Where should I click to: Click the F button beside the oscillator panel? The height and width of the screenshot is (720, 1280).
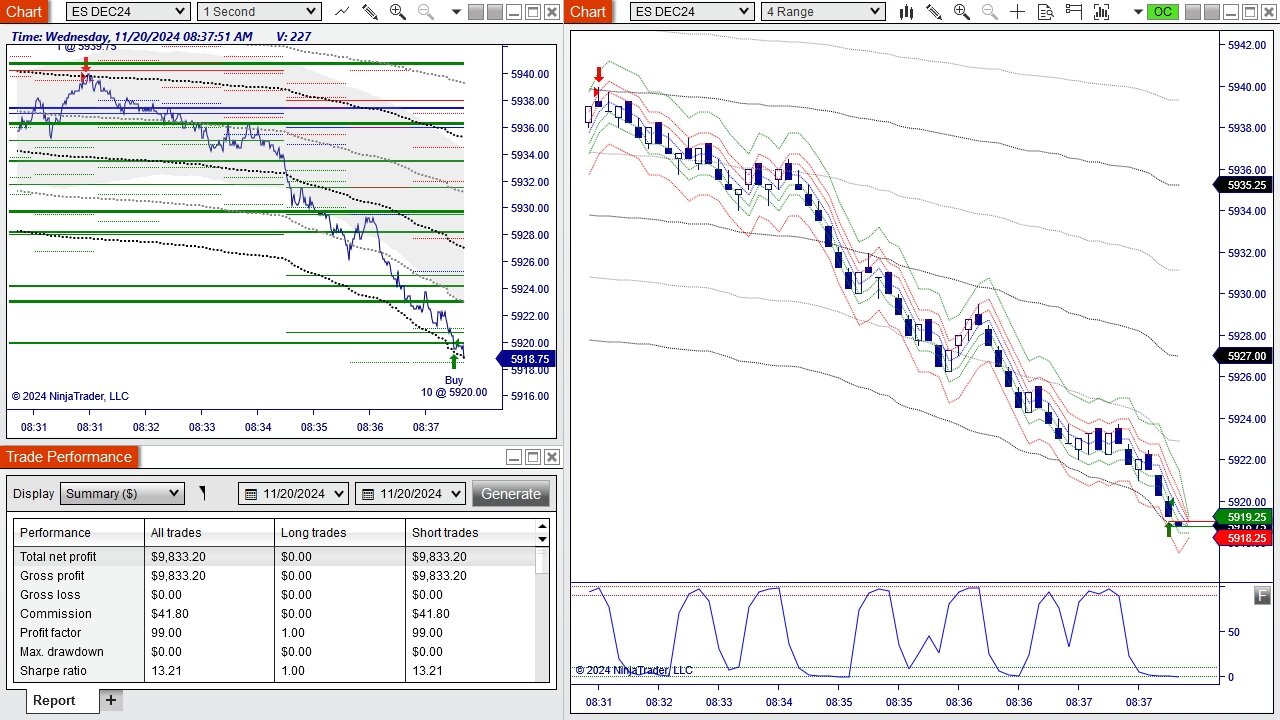pyautogui.click(x=1262, y=596)
